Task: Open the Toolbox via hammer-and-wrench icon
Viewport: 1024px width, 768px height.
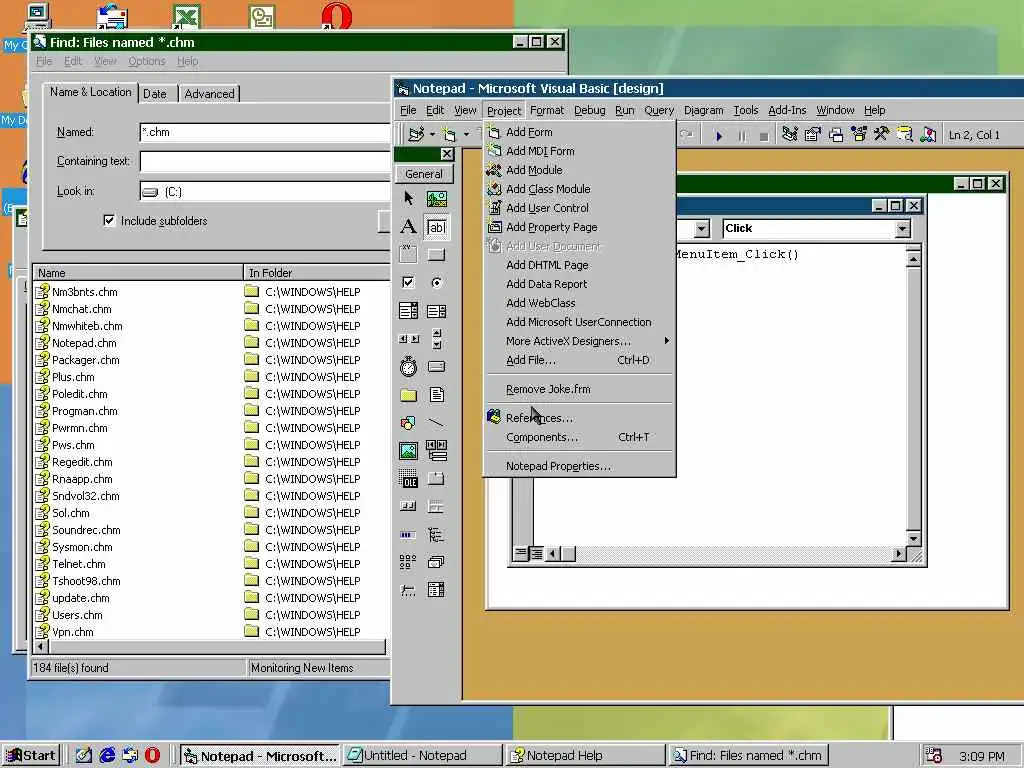Action: pyautogui.click(x=882, y=135)
